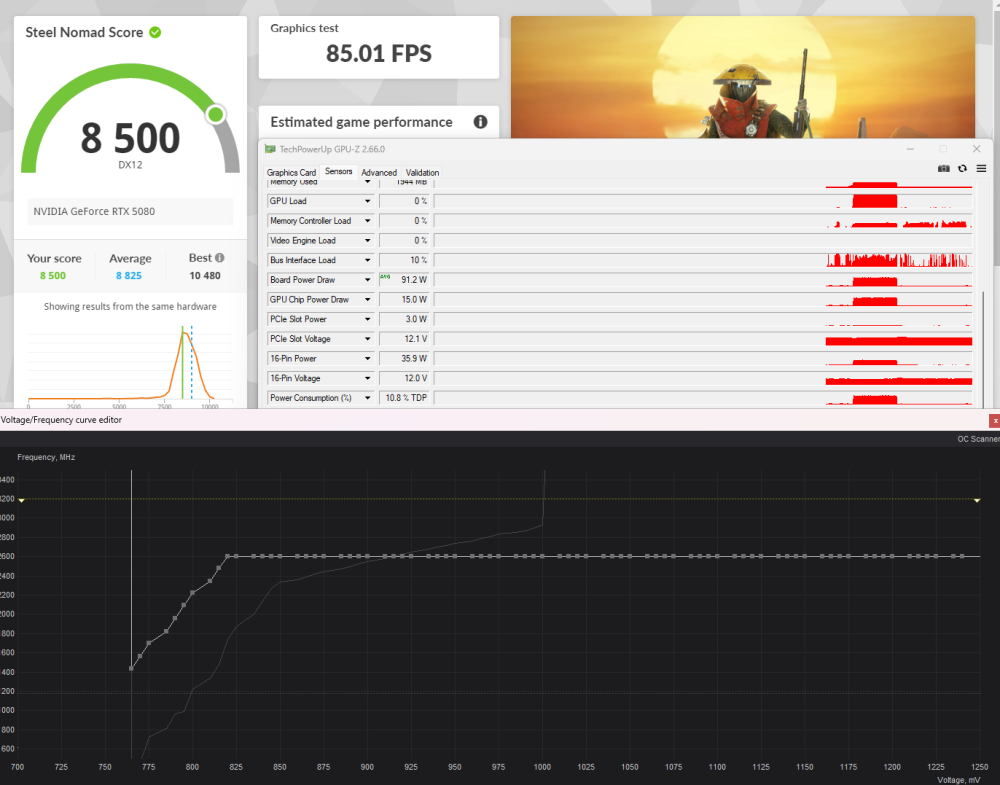Click the Bus Interface Load 10 % value
The height and width of the screenshot is (785, 1000).
[404, 260]
